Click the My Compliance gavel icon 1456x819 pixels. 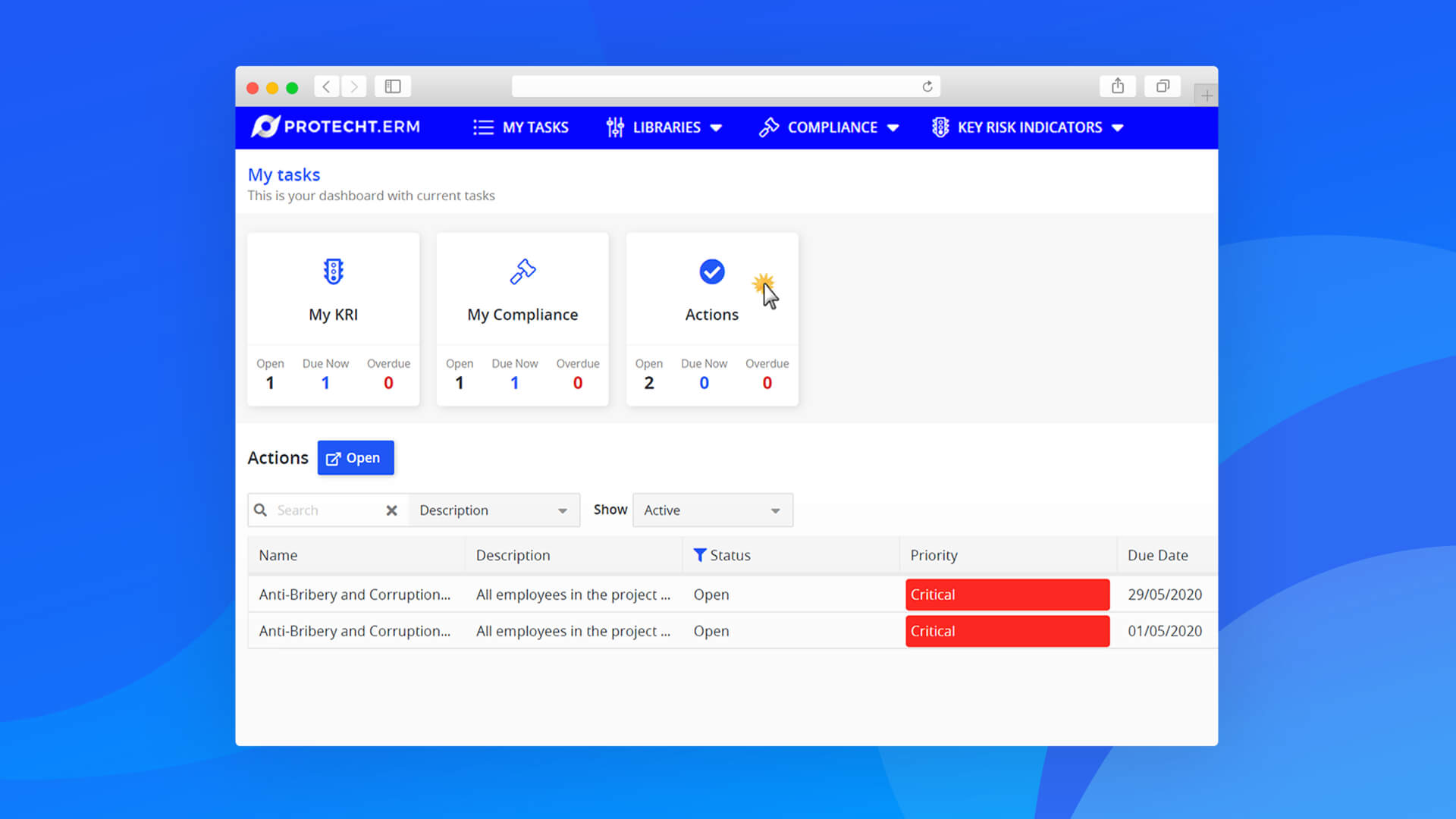point(522,271)
